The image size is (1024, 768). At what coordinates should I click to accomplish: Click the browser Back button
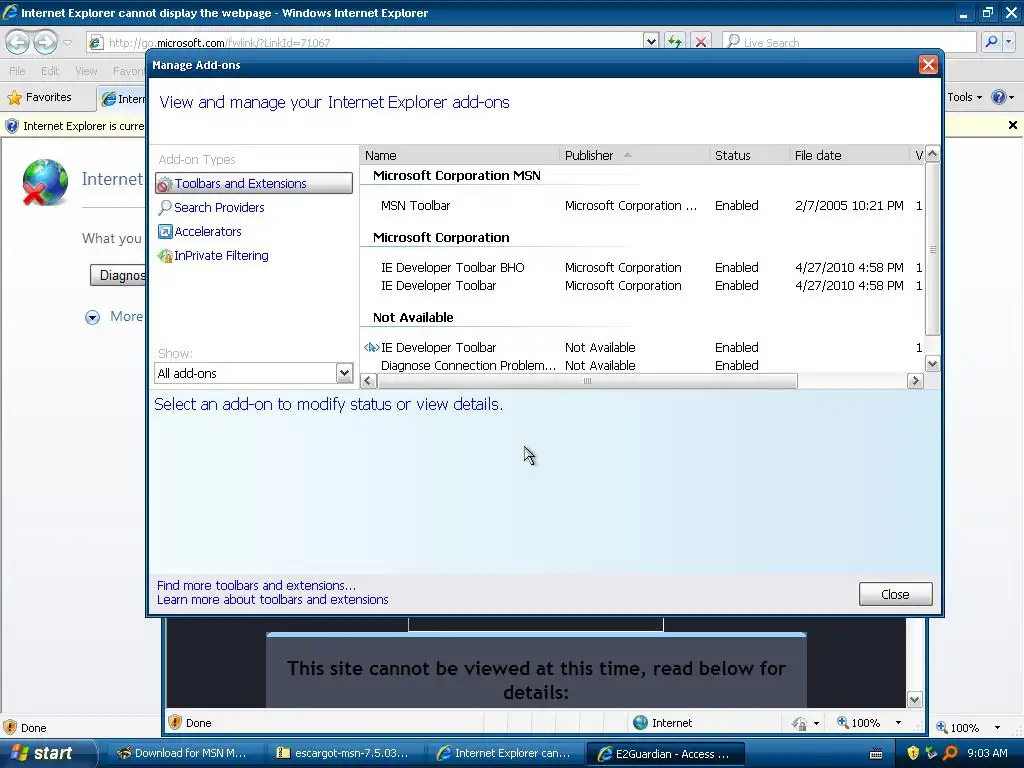(18, 42)
